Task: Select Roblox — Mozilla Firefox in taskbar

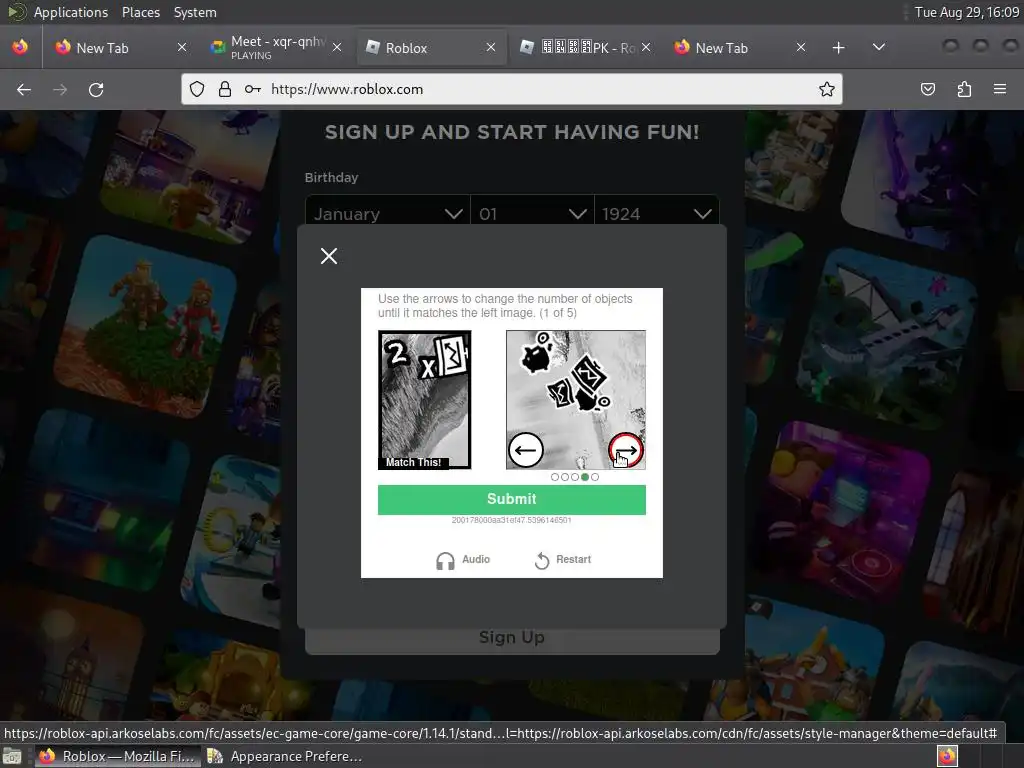Action: [x=116, y=756]
